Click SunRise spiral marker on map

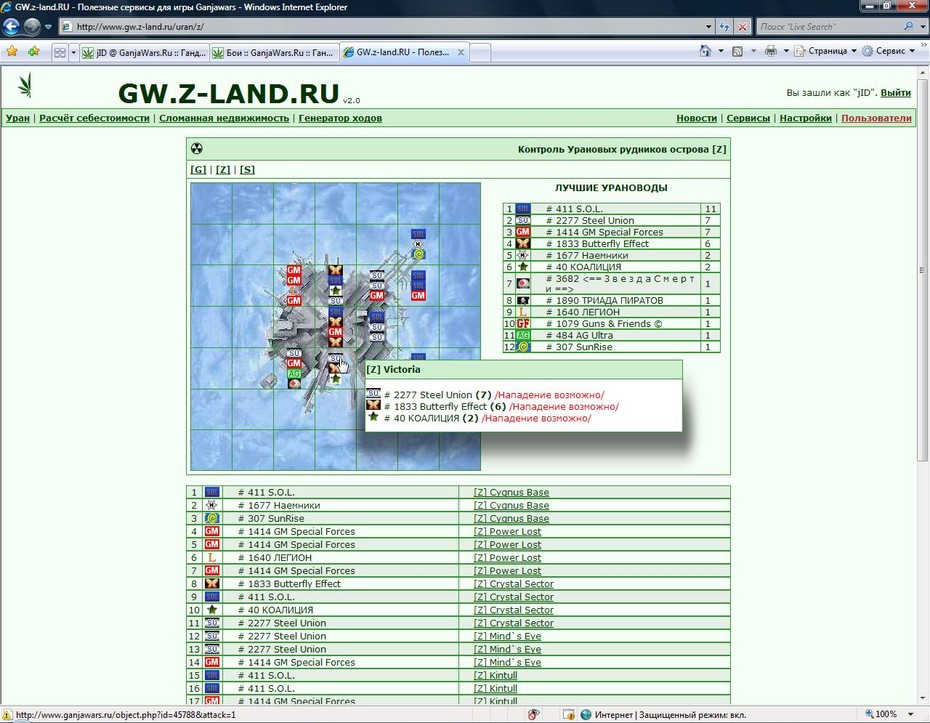(419, 254)
